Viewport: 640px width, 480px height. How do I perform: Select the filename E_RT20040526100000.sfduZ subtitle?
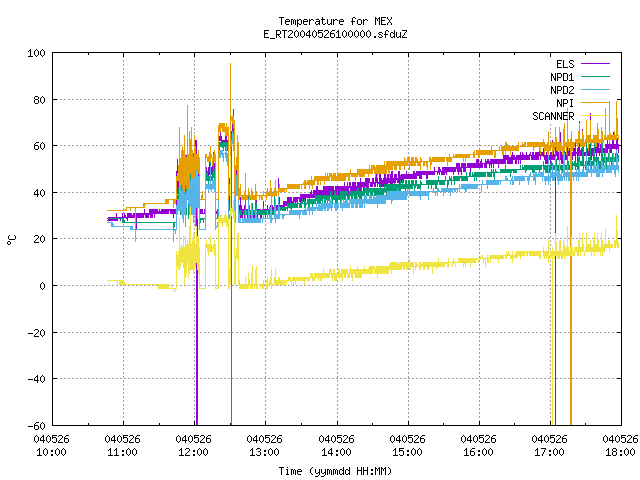[x=335, y=34]
